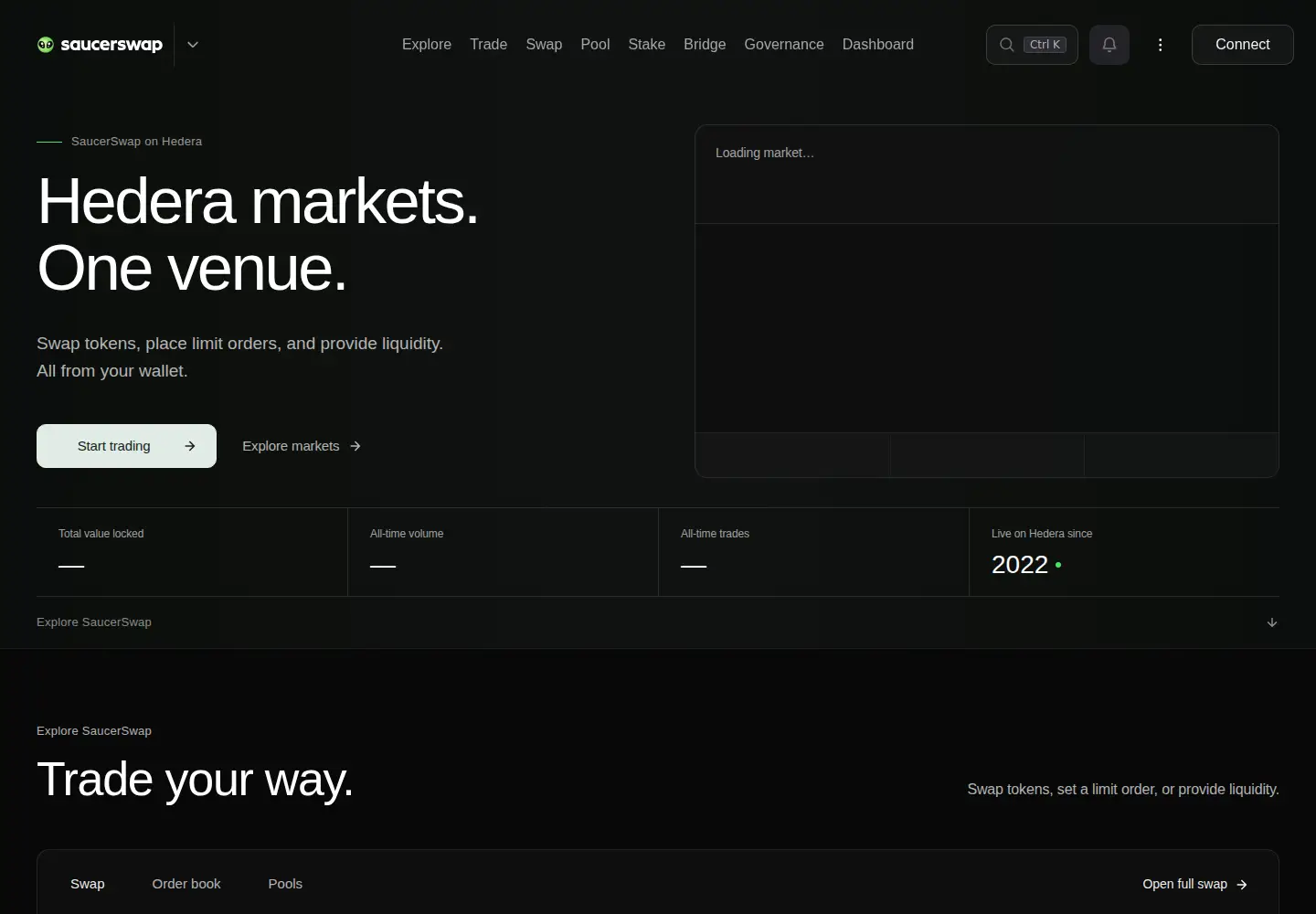Go to the Trade page

click(489, 45)
